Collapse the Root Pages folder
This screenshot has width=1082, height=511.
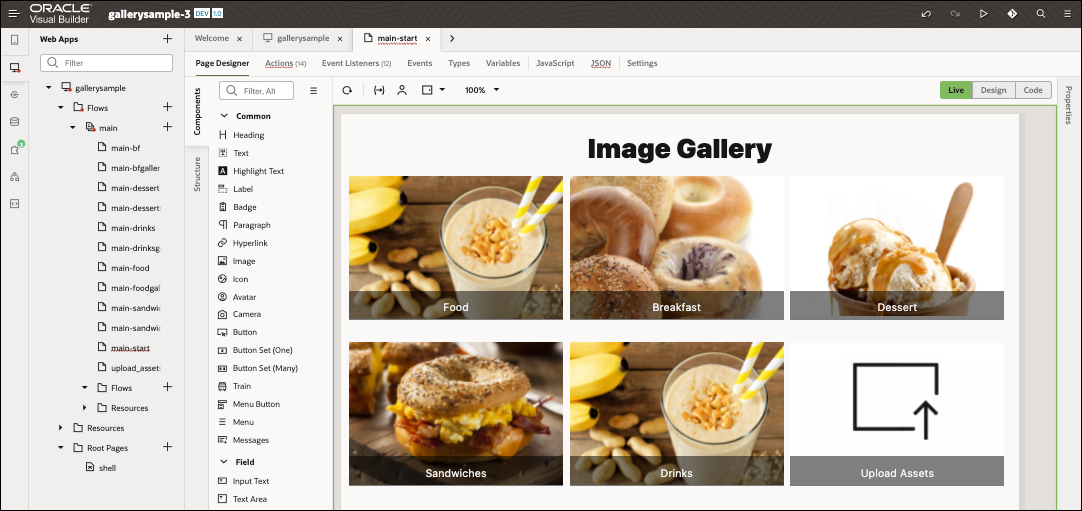coord(61,448)
